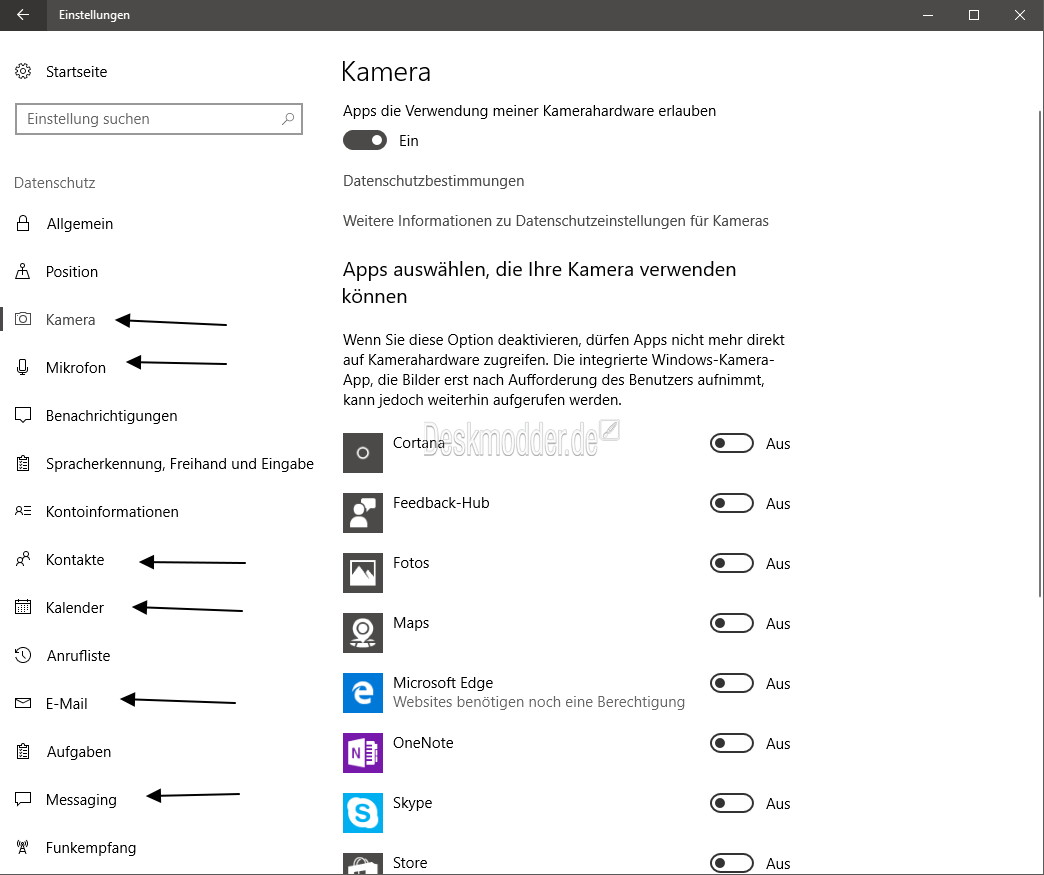Click 'Websites benötigen noch eine Berechtigung' text
The image size is (1044, 875).
click(539, 702)
